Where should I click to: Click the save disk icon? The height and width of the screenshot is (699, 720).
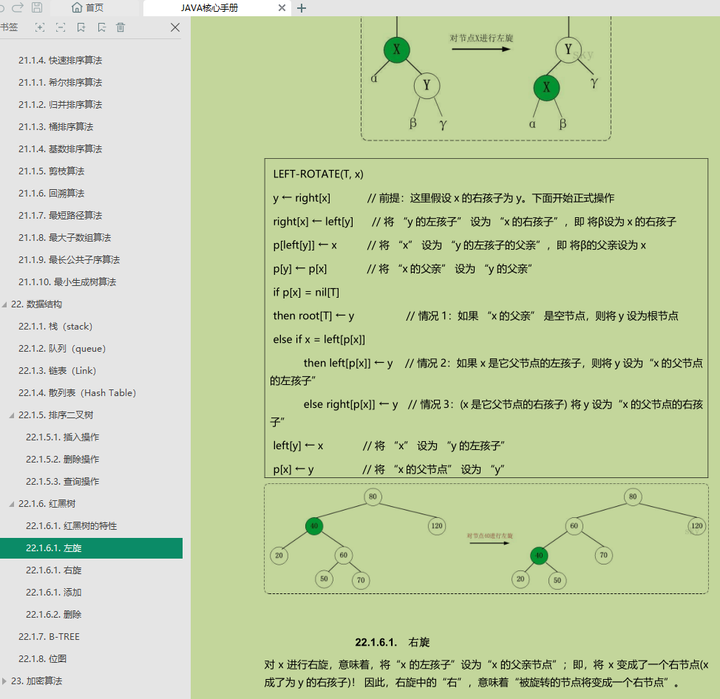pos(37,7)
